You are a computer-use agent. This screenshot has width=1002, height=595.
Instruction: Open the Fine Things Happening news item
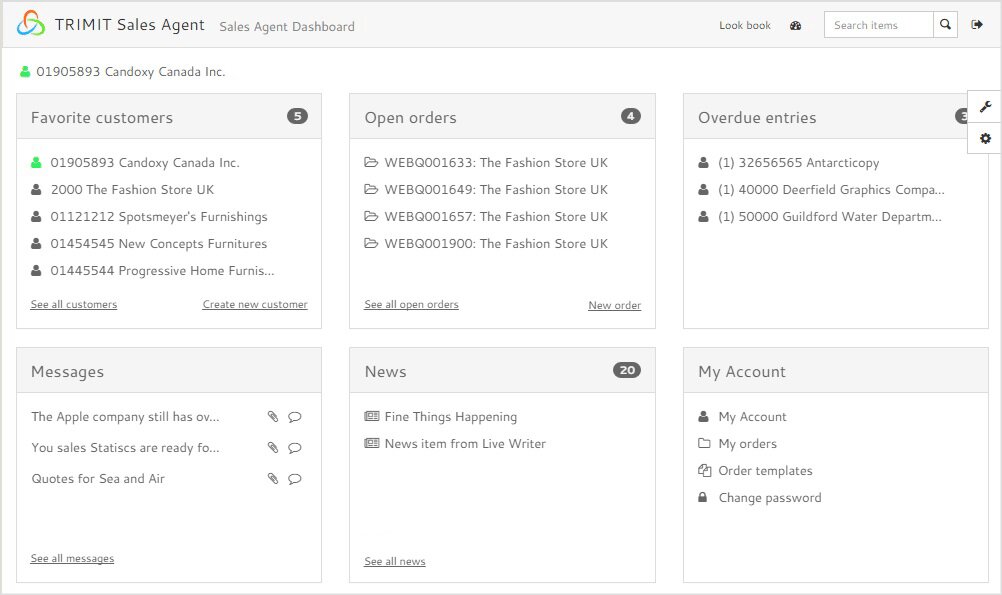click(x=450, y=417)
